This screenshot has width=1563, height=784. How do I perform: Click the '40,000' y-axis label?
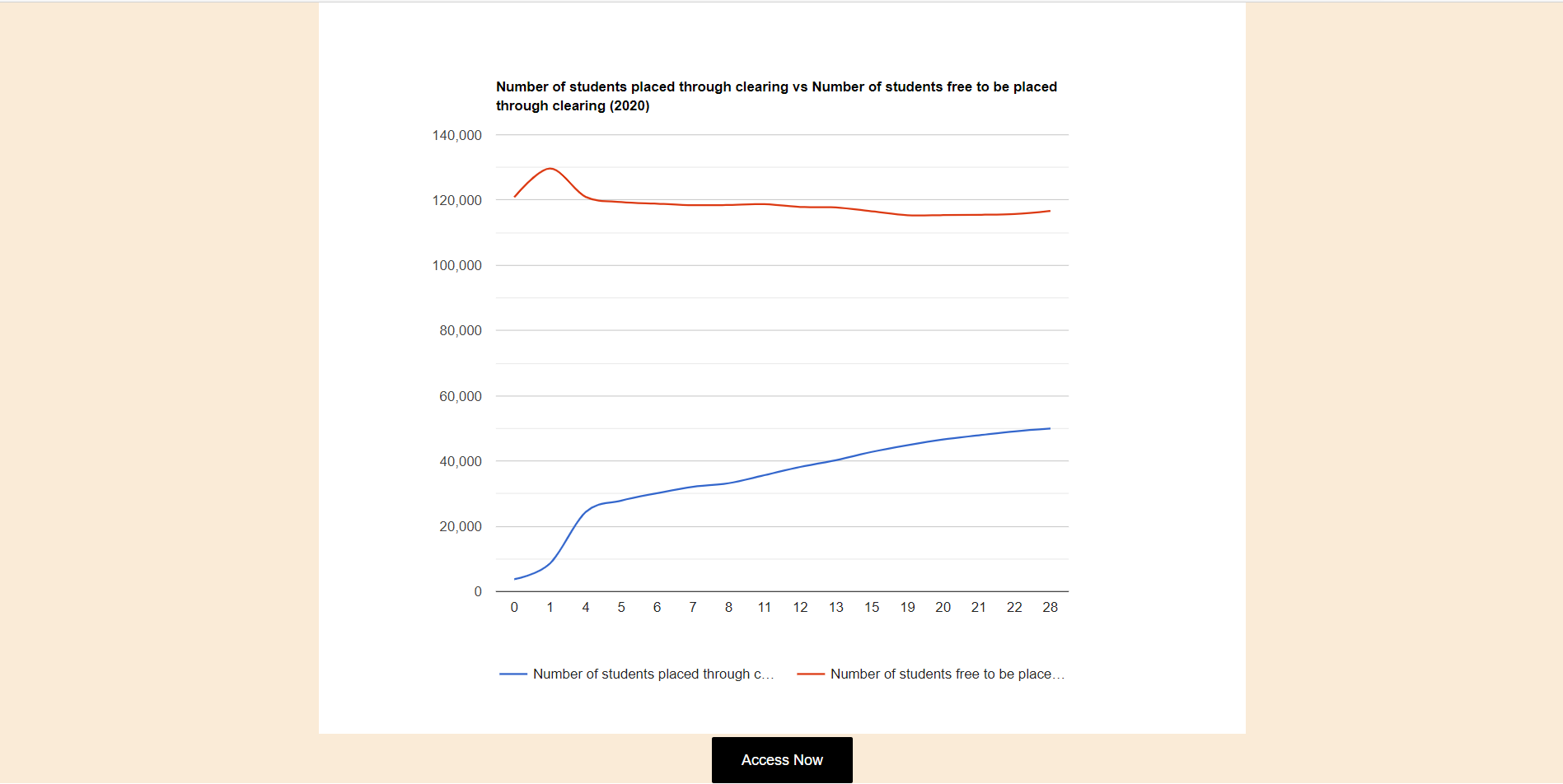(461, 461)
